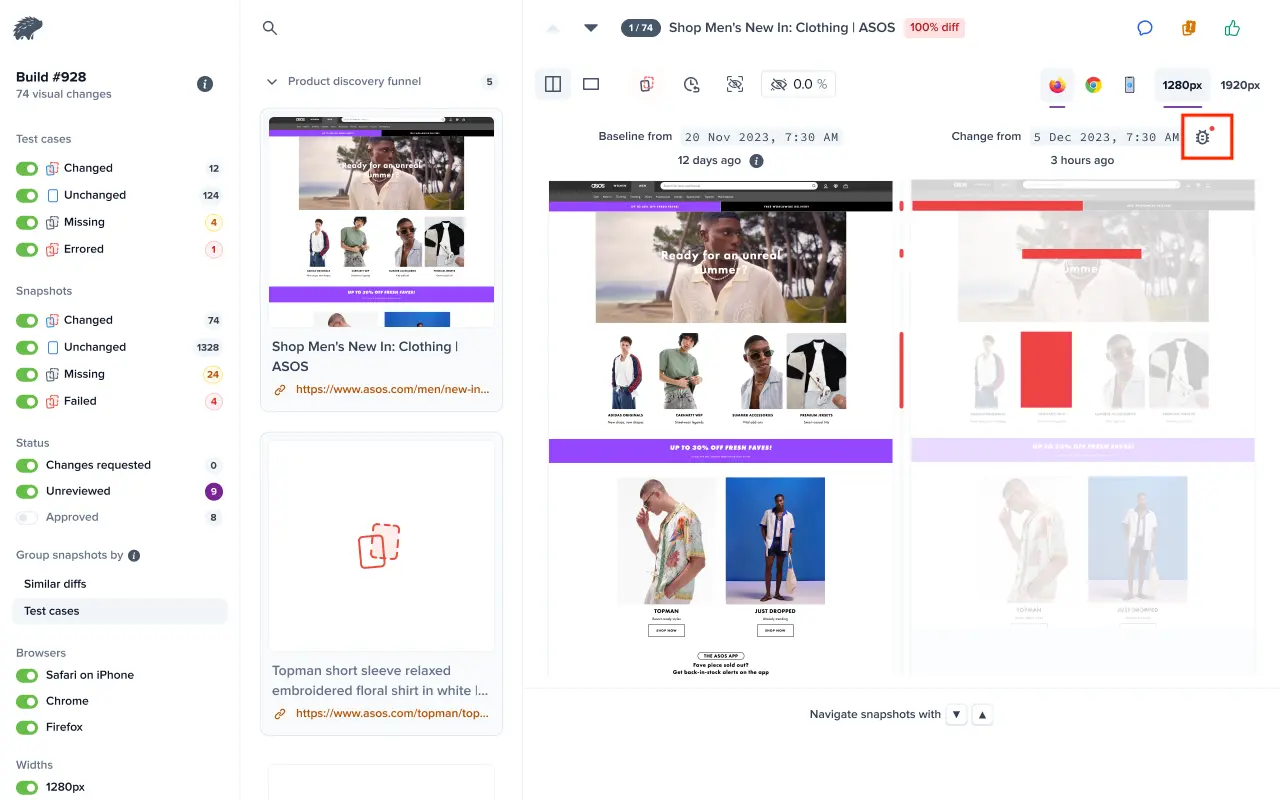Image resolution: width=1280 pixels, height=800 pixels.
Task: Toggle the Unreviewed status switch
Action: point(27,491)
